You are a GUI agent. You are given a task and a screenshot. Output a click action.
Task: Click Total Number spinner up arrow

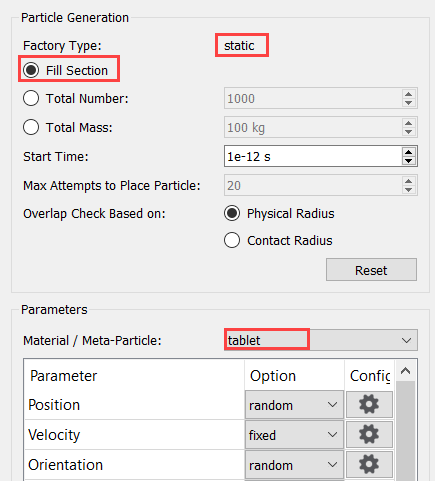pos(409,94)
